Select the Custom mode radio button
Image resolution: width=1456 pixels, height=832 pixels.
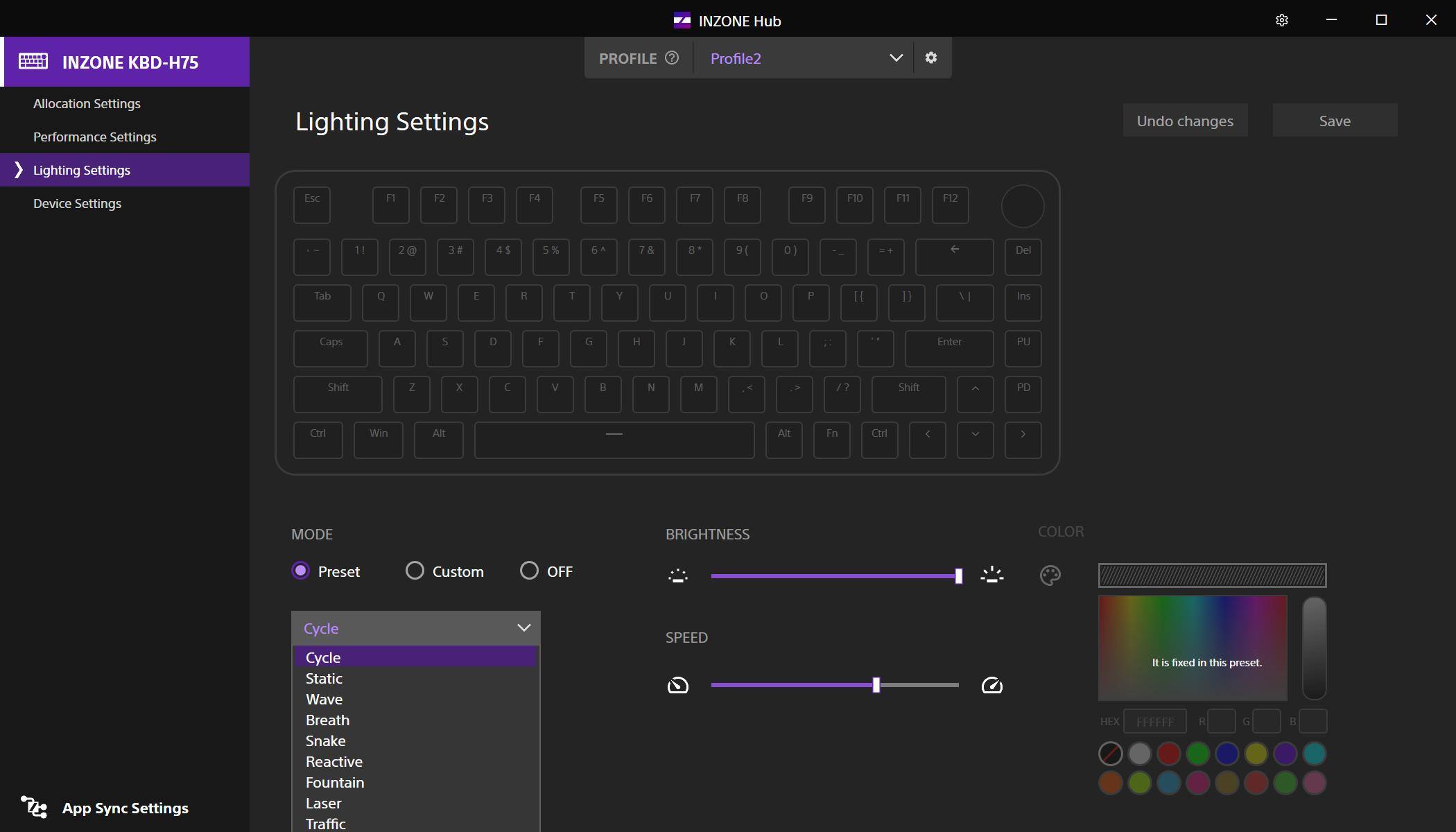point(415,571)
